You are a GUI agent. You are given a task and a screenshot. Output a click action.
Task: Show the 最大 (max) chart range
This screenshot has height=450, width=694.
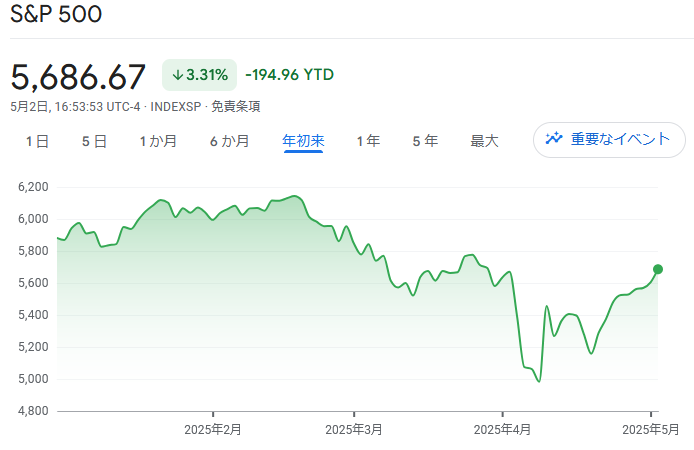484,142
